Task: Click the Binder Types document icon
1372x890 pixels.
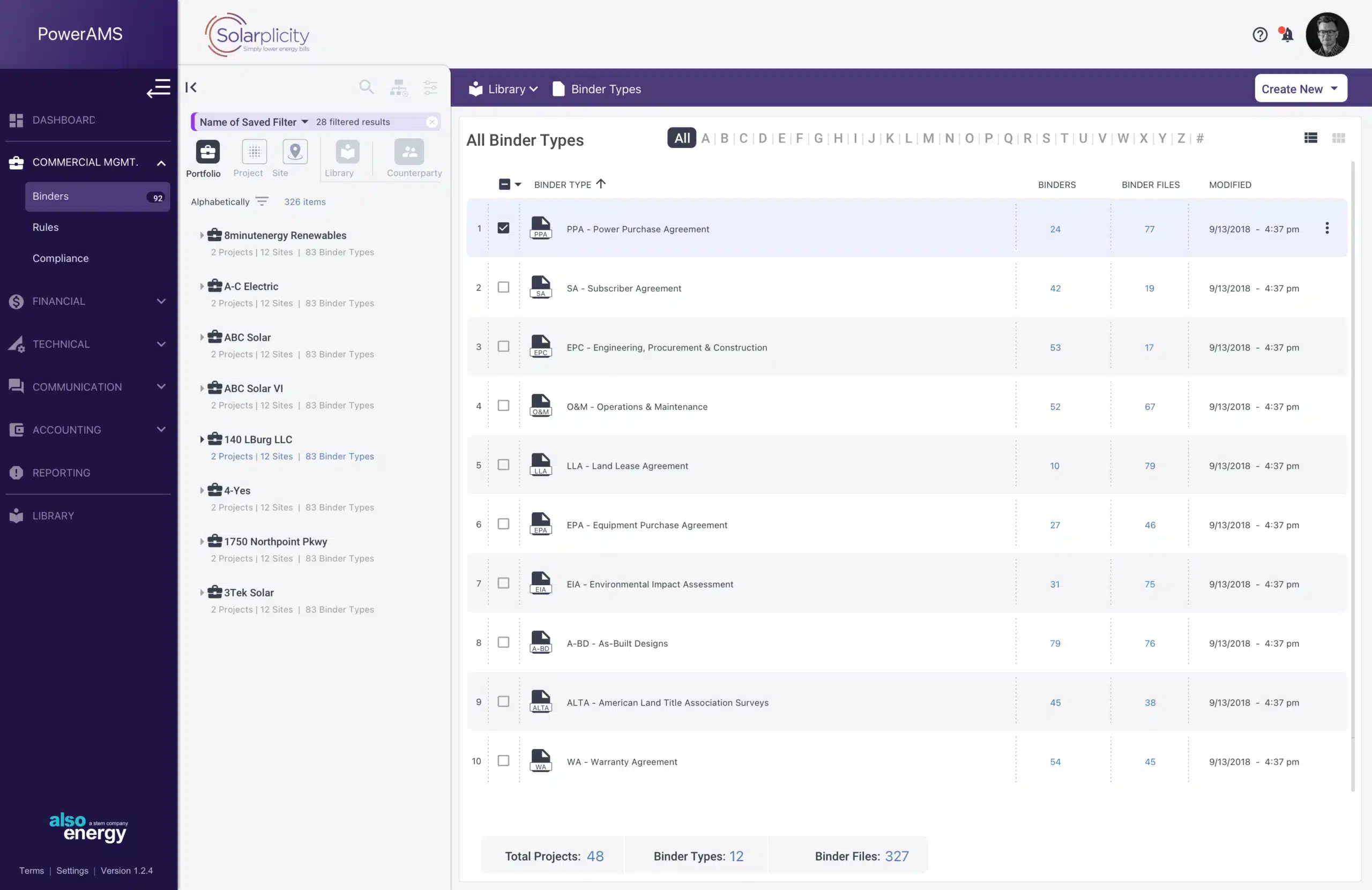Action: coord(558,89)
